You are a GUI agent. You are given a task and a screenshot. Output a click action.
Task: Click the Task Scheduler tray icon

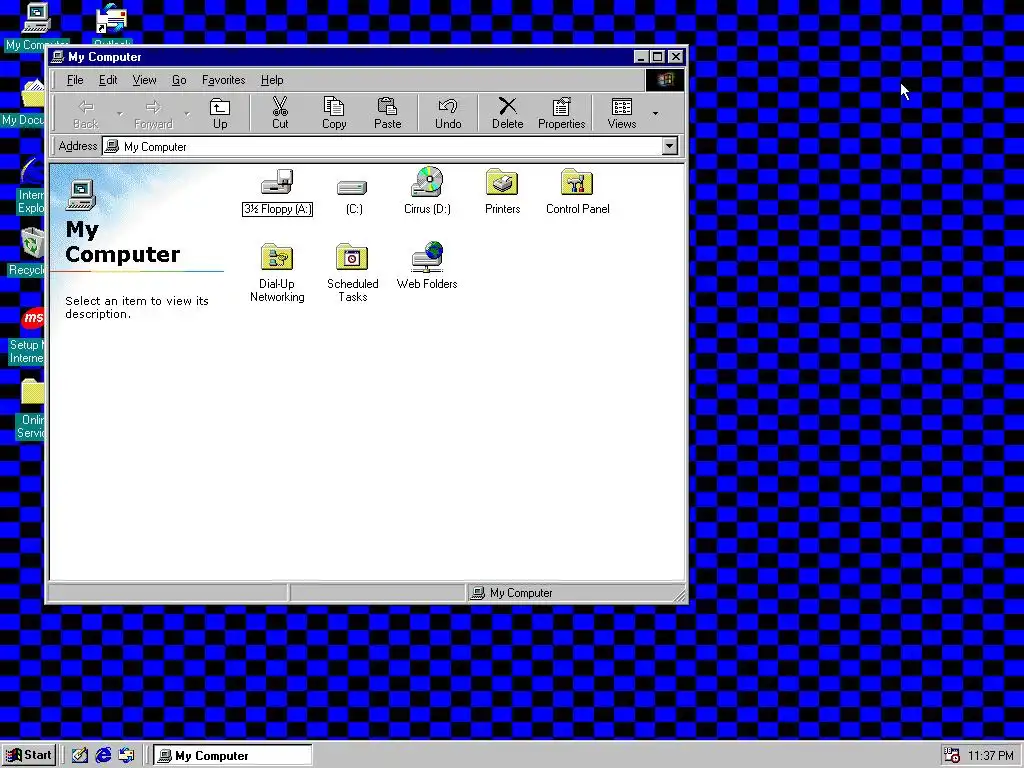(x=952, y=756)
